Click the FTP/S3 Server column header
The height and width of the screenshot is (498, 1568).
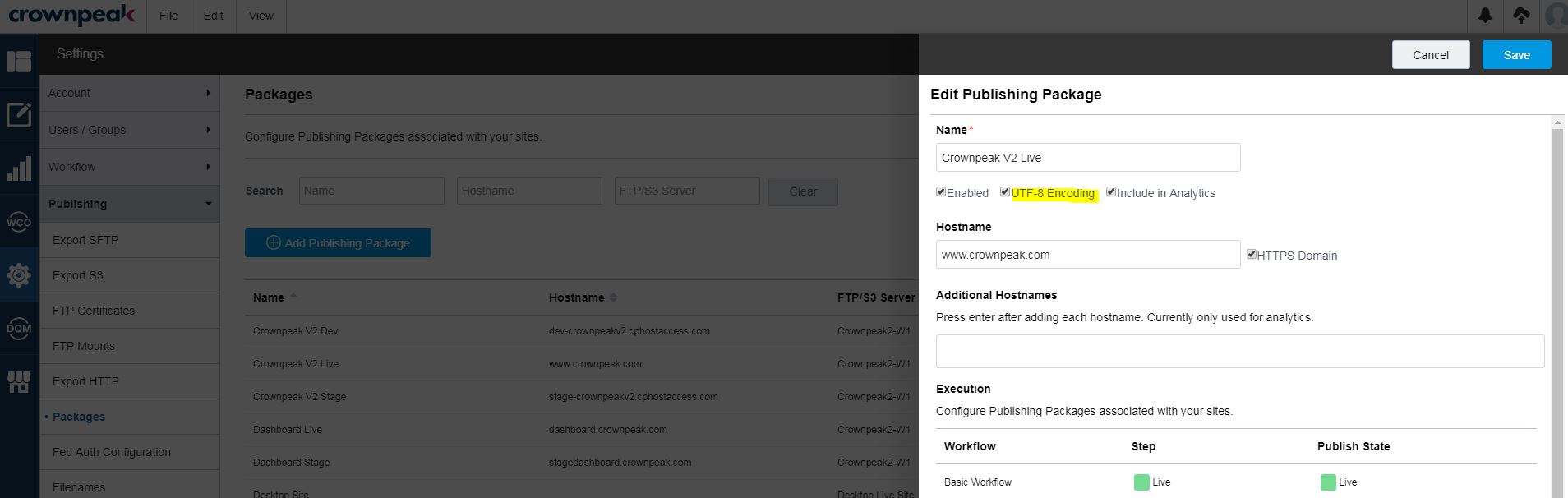pos(876,297)
